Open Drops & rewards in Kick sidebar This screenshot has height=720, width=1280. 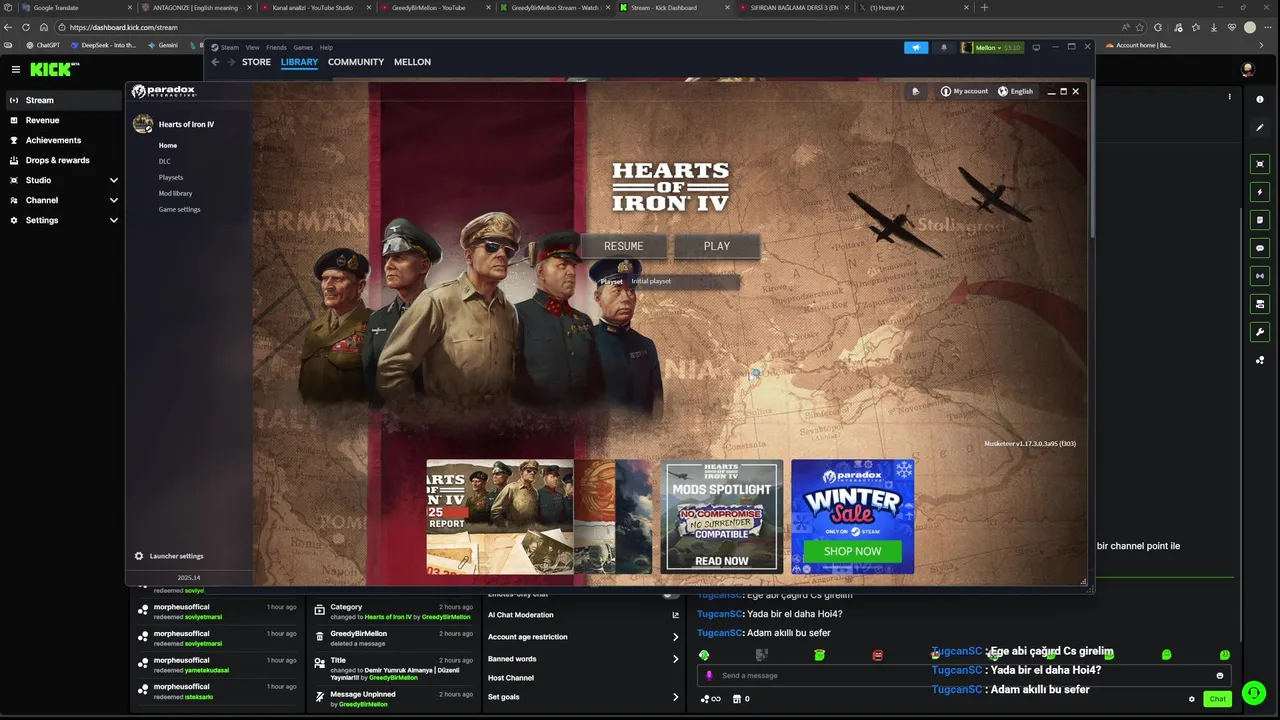57,160
